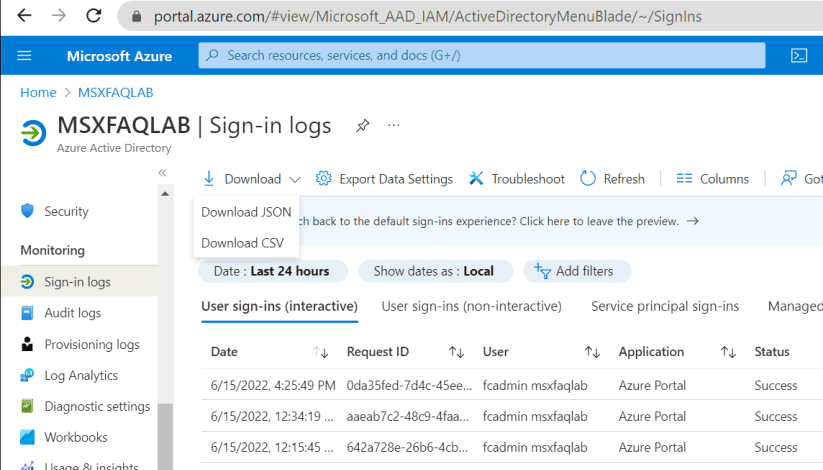823x470 pixels.
Task: Open Log Analytics in sidebar
Action: 81,375
